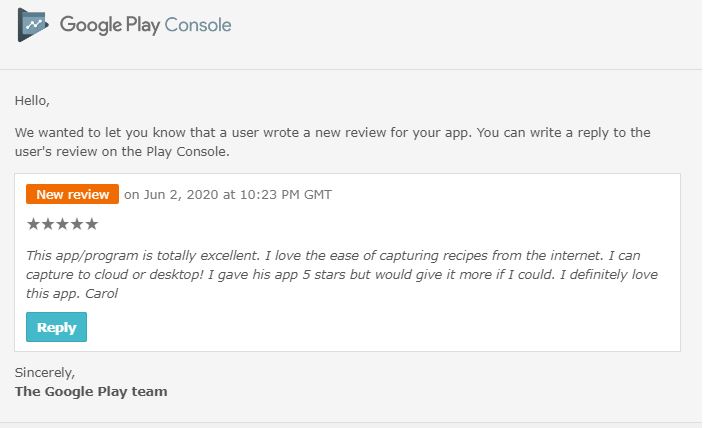Click the Google Play Console wordmark
Viewport: 705px width, 428px height.
tap(146, 25)
